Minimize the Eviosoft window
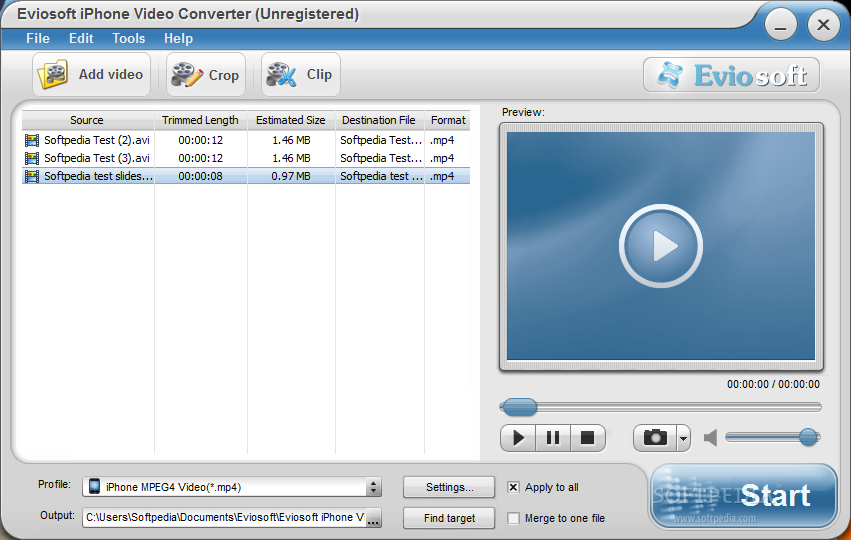 (780, 25)
